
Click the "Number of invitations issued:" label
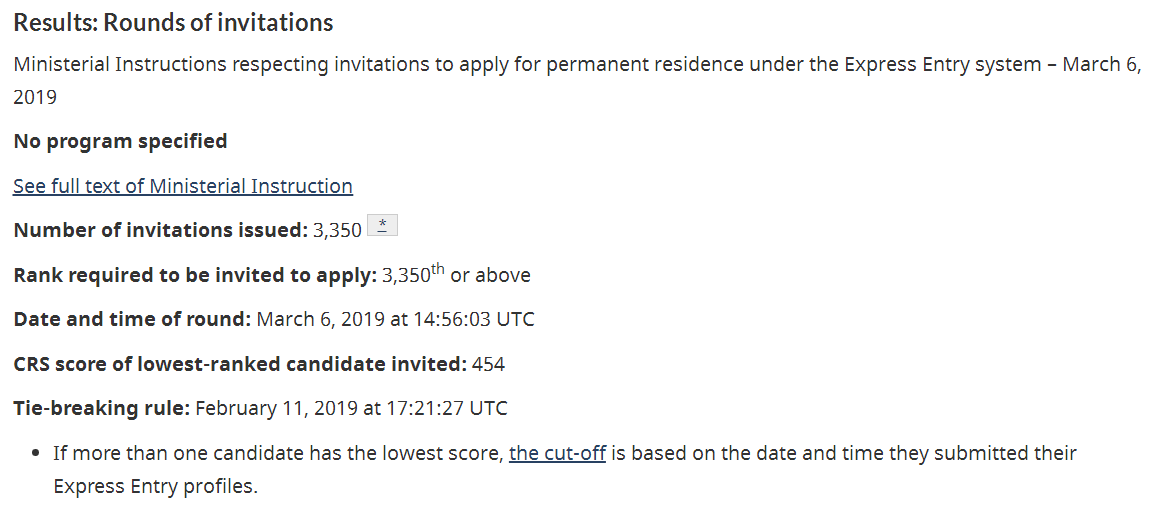160,230
